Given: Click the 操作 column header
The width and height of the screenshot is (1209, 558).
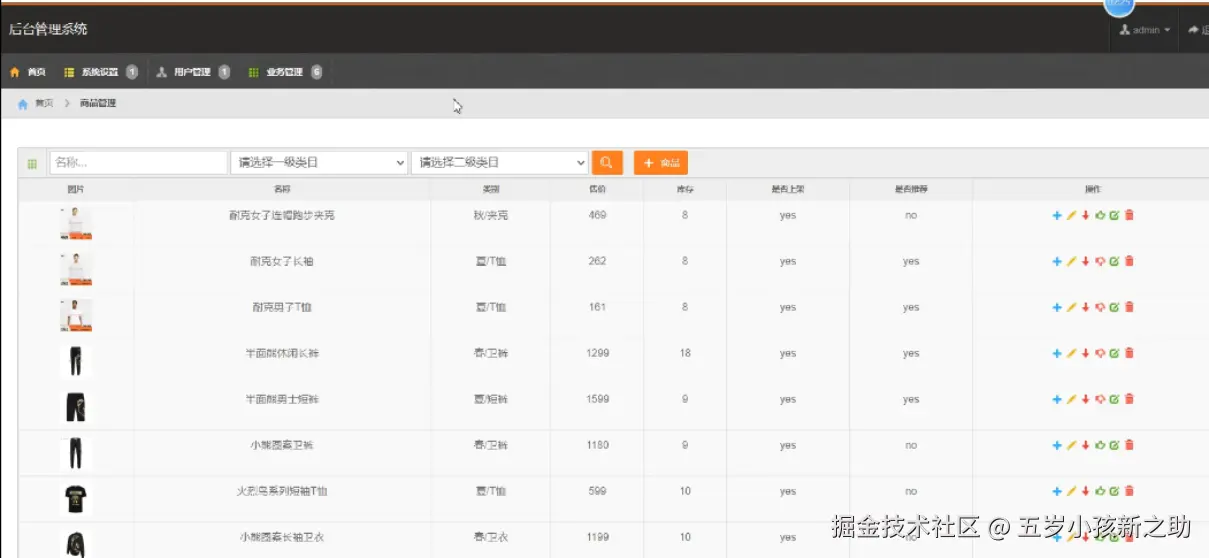Looking at the screenshot, I should (x=1093, y=189).
